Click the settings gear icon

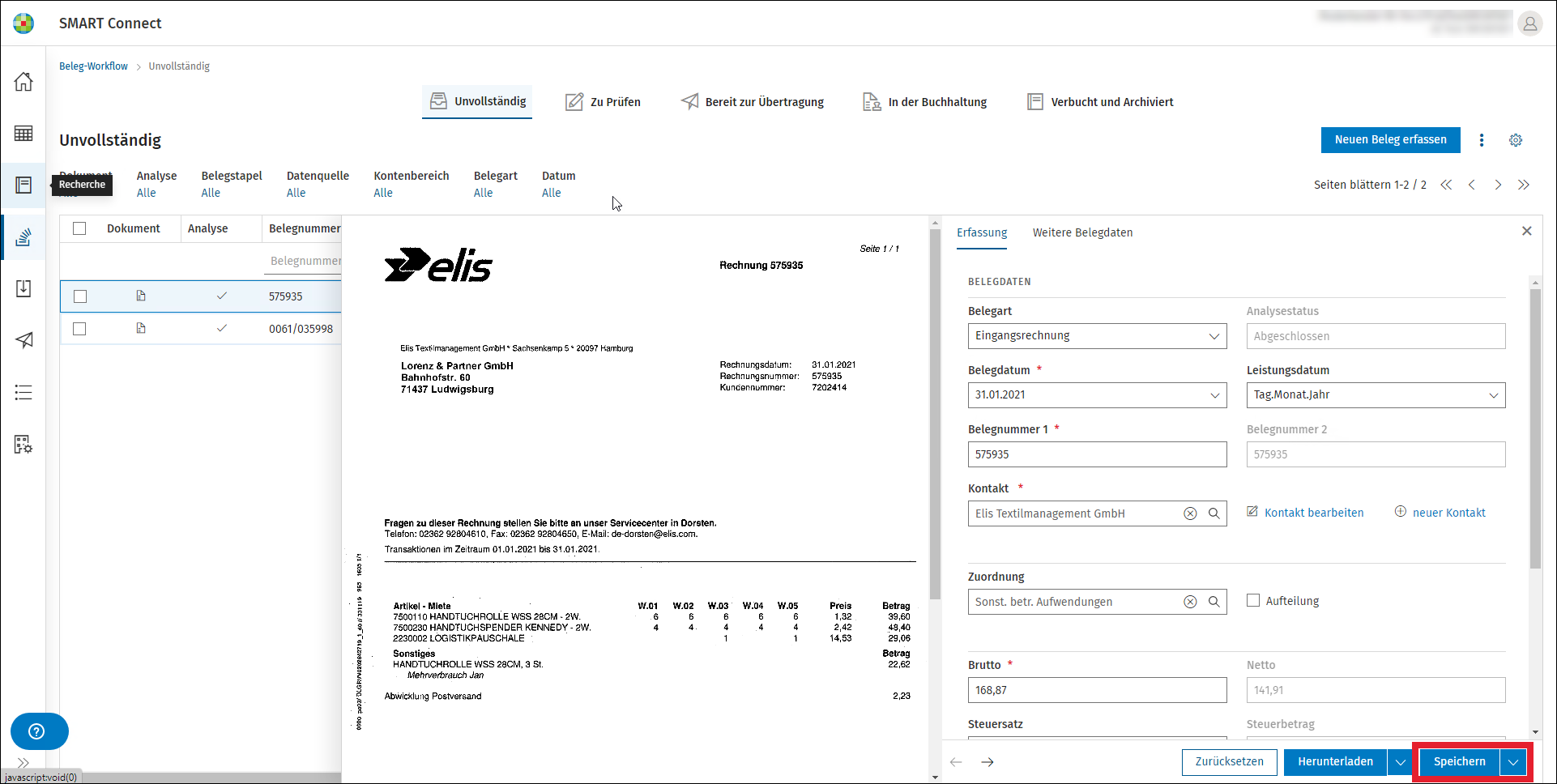click(1516, 140)
